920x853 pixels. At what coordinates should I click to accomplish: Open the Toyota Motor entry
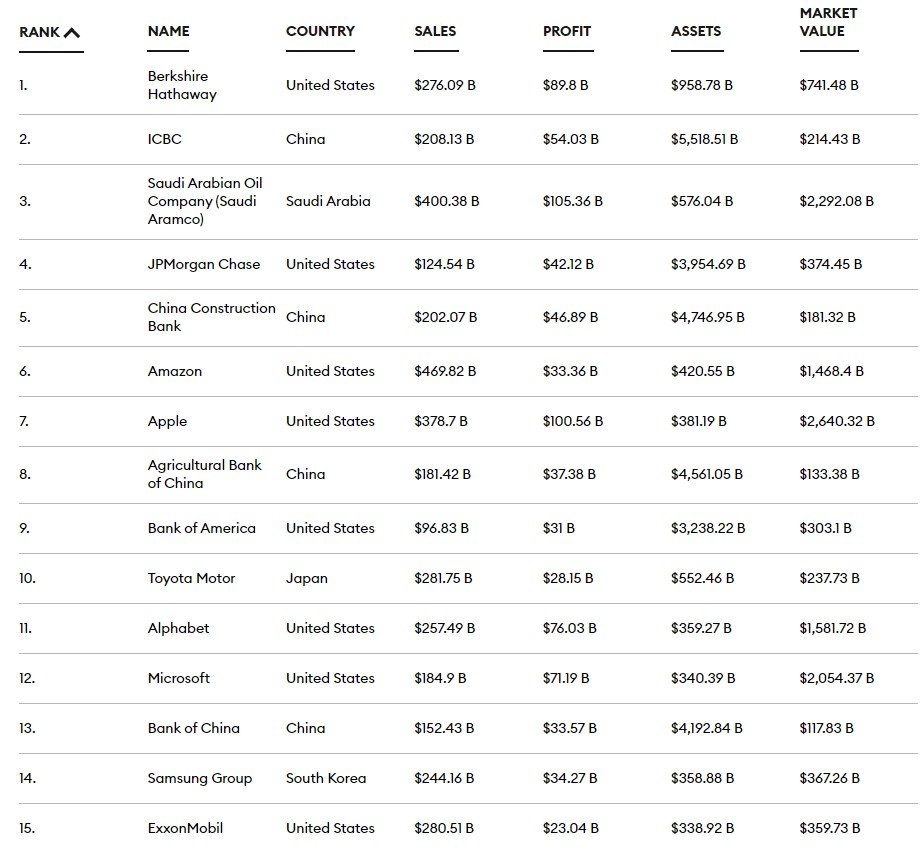coord(192,578)
